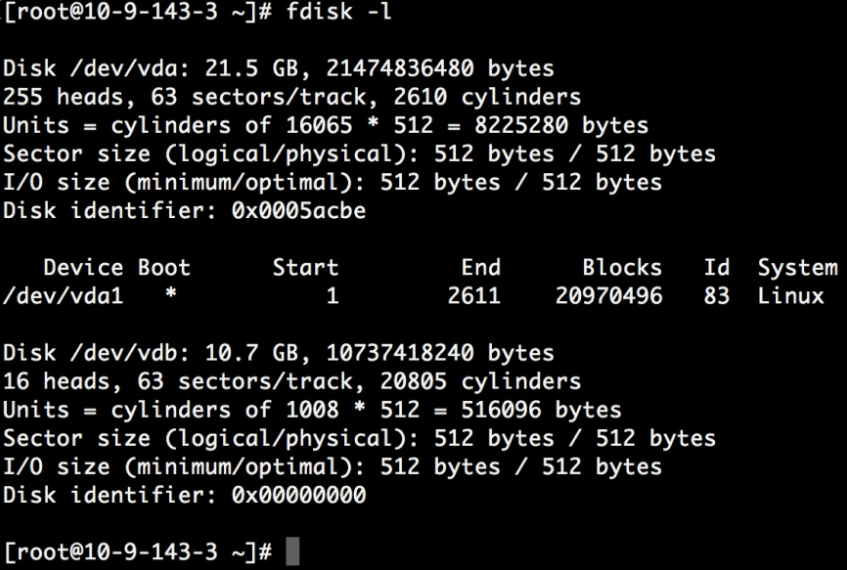Click the terminal cursor block at prompt

pyautogui.click(x=292, y=551)
